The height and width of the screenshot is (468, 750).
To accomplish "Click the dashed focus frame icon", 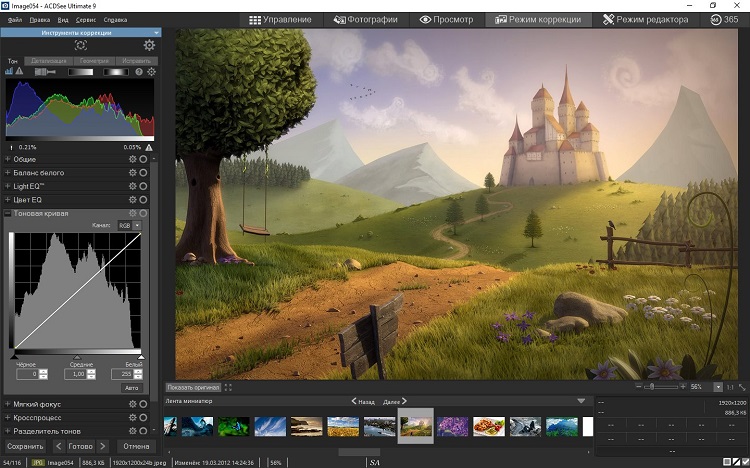I will point(81,45).
